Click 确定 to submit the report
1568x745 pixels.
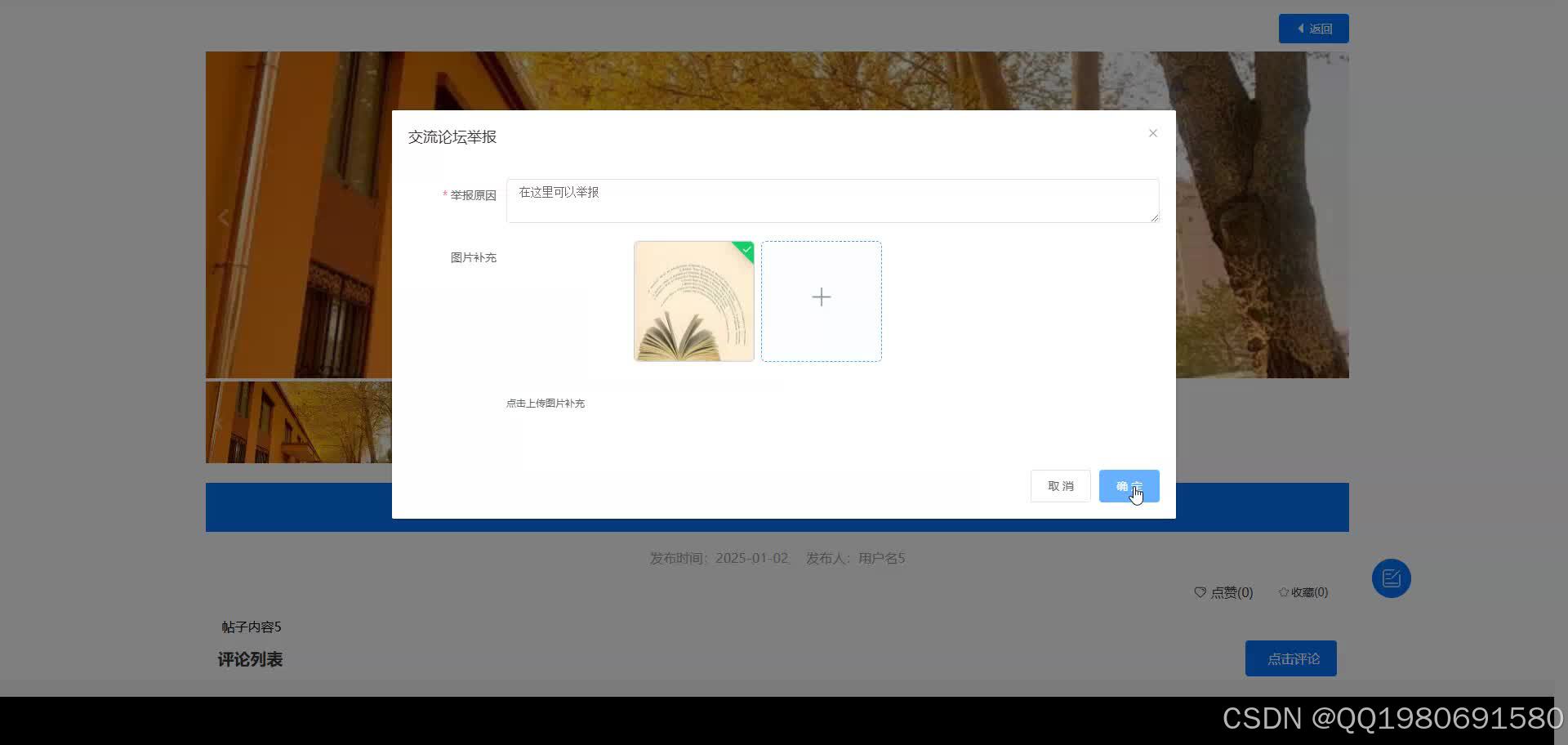coord(1129,485)
